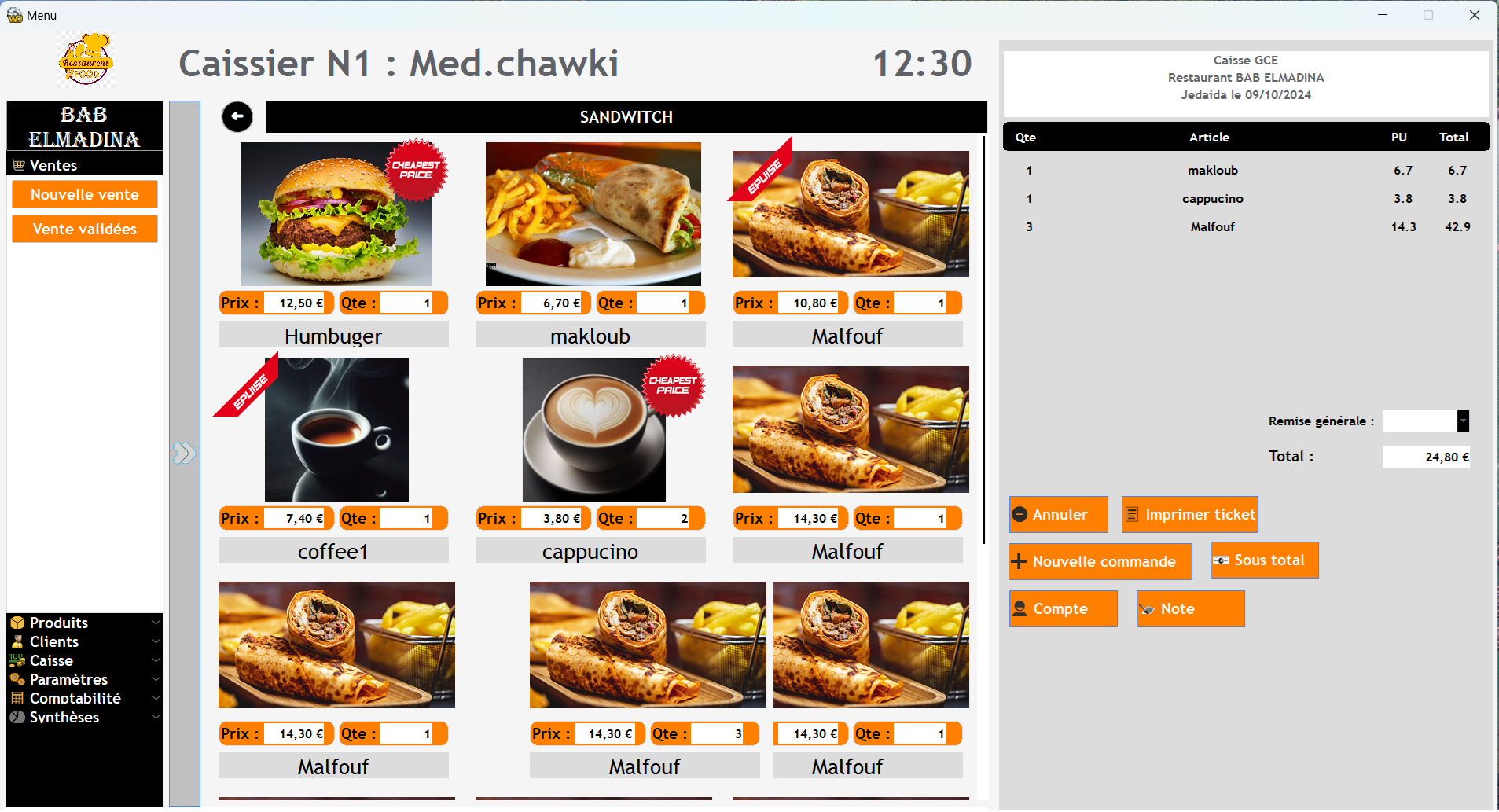
Task: Click the Sous total icon
Action: coord(1221,560)
